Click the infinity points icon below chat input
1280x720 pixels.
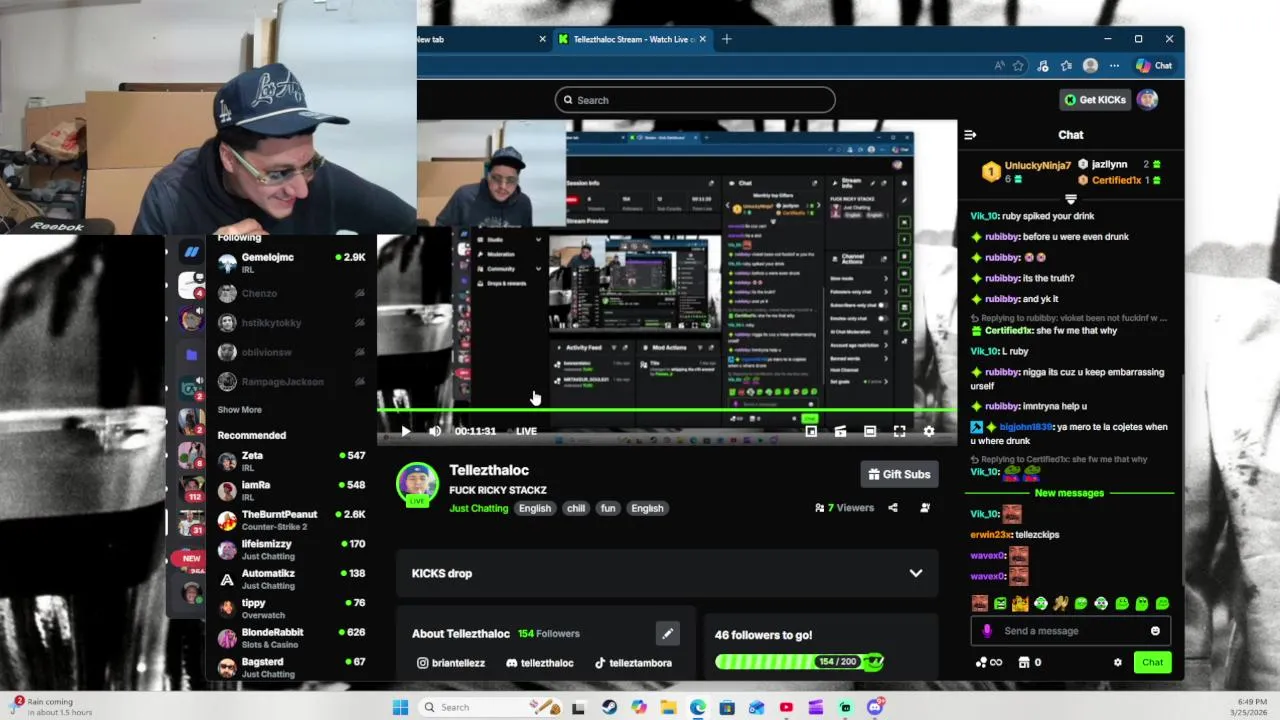click(988, 662)
